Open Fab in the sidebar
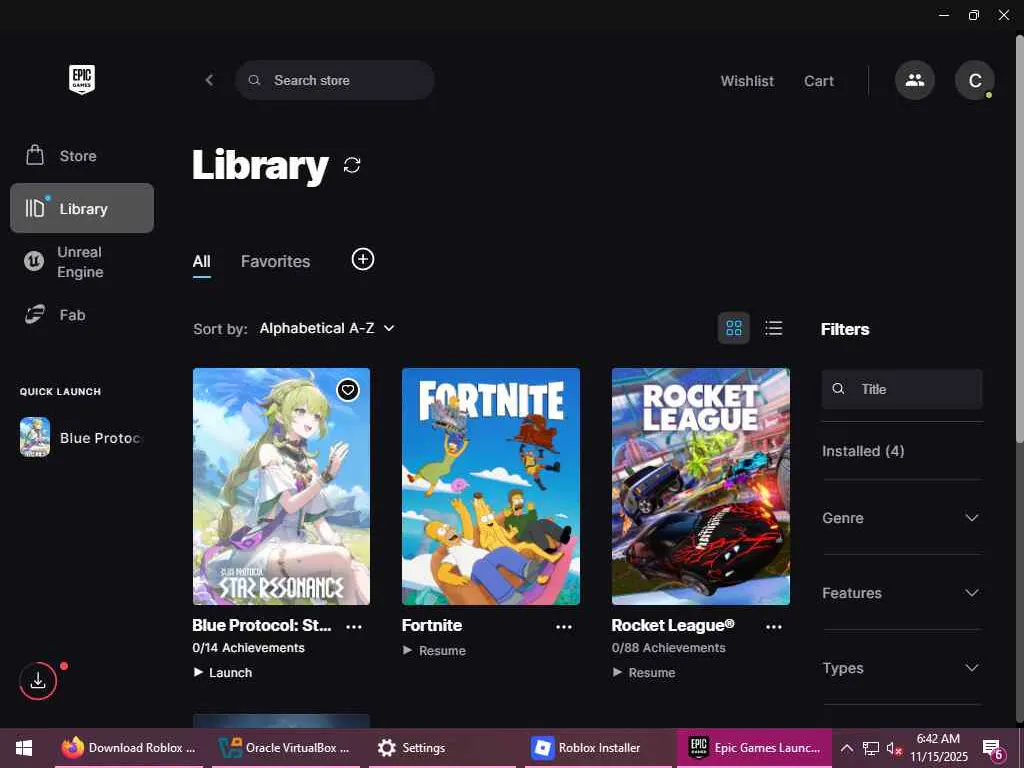The height and width of the screenshot is (768, 1024). (82, 315)
